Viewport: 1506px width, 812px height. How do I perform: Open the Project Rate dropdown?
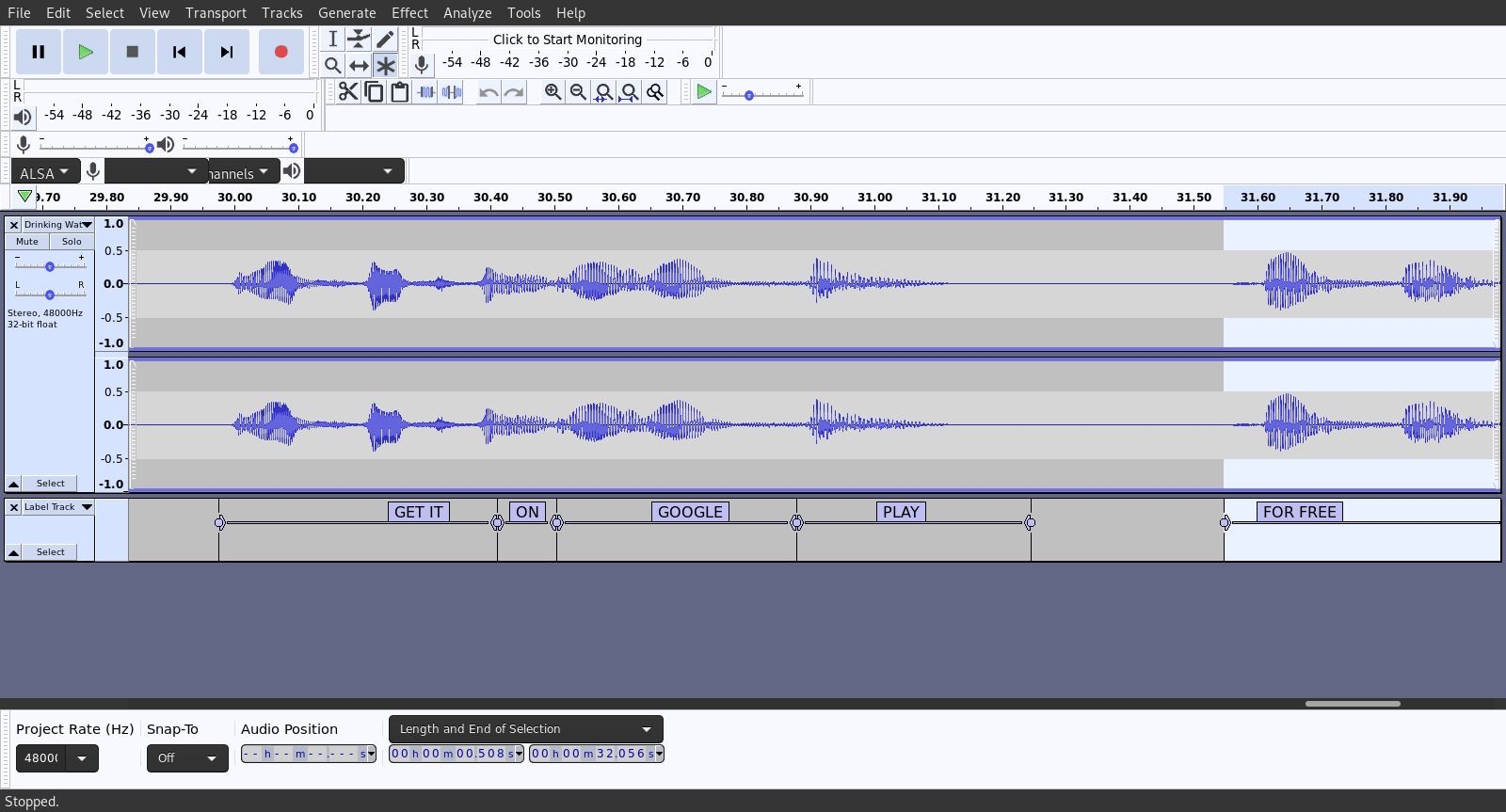point(82,758)
